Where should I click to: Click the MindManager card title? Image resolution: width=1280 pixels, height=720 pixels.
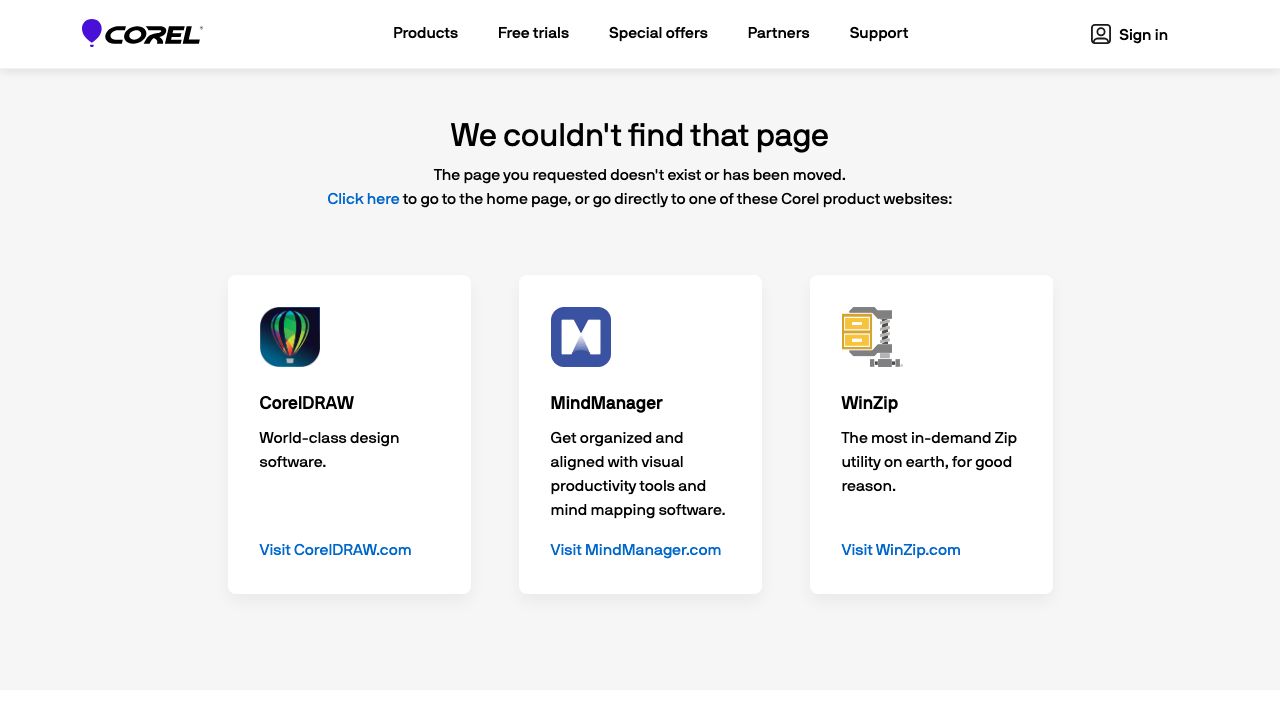pos(606,403)
